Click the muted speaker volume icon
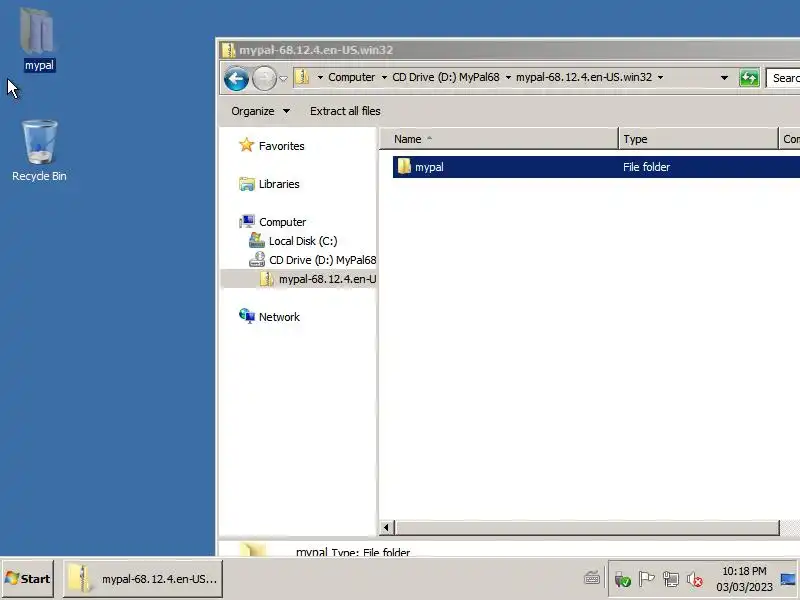The width and height of the screenshot is (800, 600). [694, 579]
